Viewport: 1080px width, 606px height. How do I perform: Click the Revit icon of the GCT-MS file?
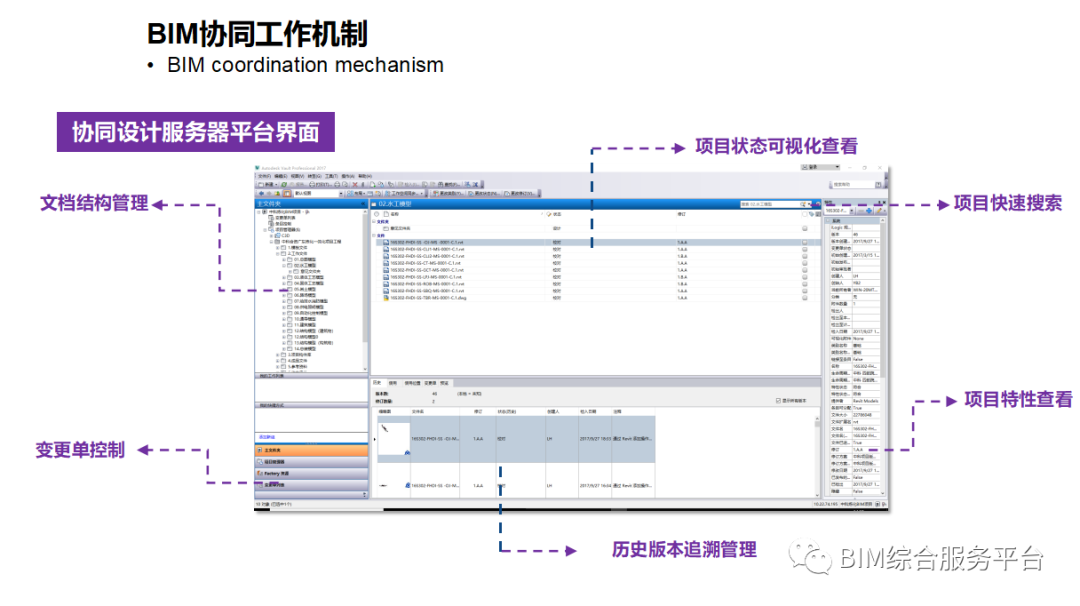tap(386, 270)
